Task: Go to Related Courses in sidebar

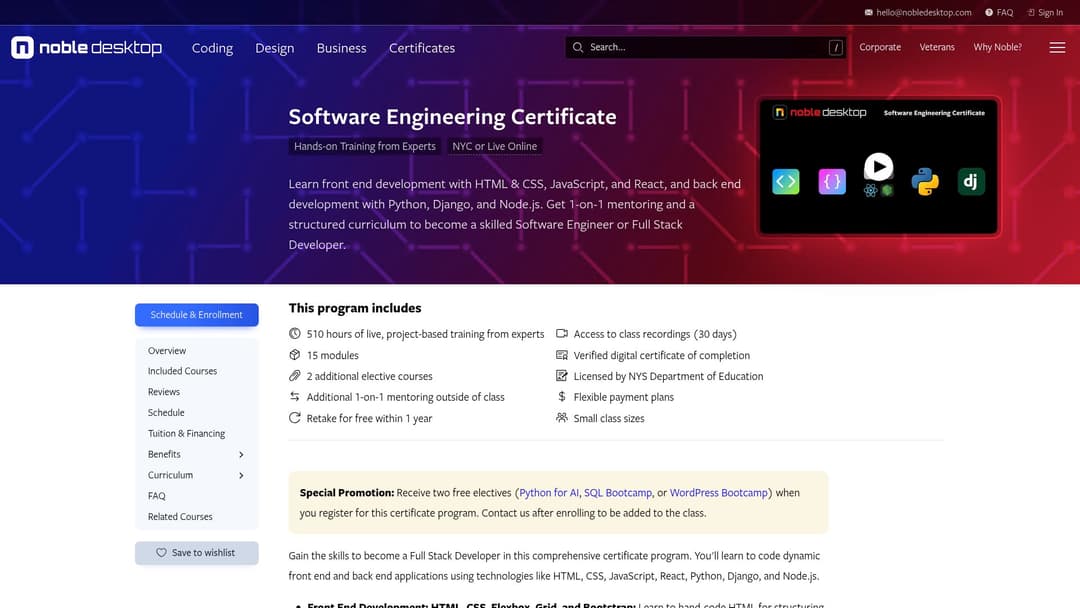Action: (180, 516)
